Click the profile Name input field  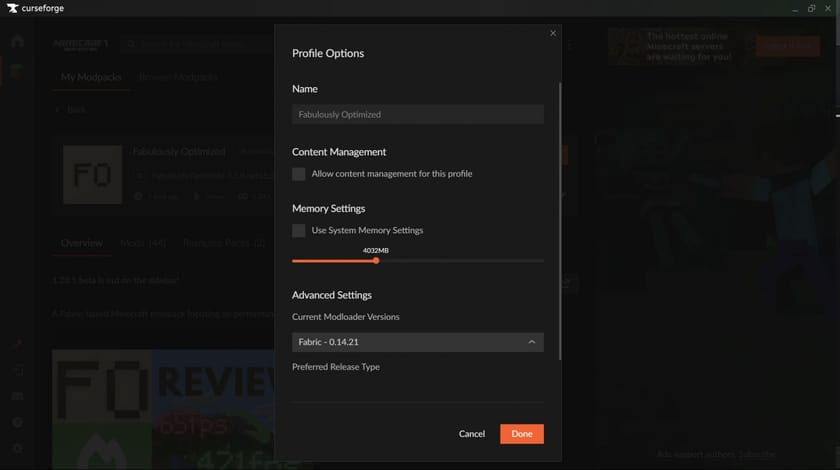click(x=418, y=114)
